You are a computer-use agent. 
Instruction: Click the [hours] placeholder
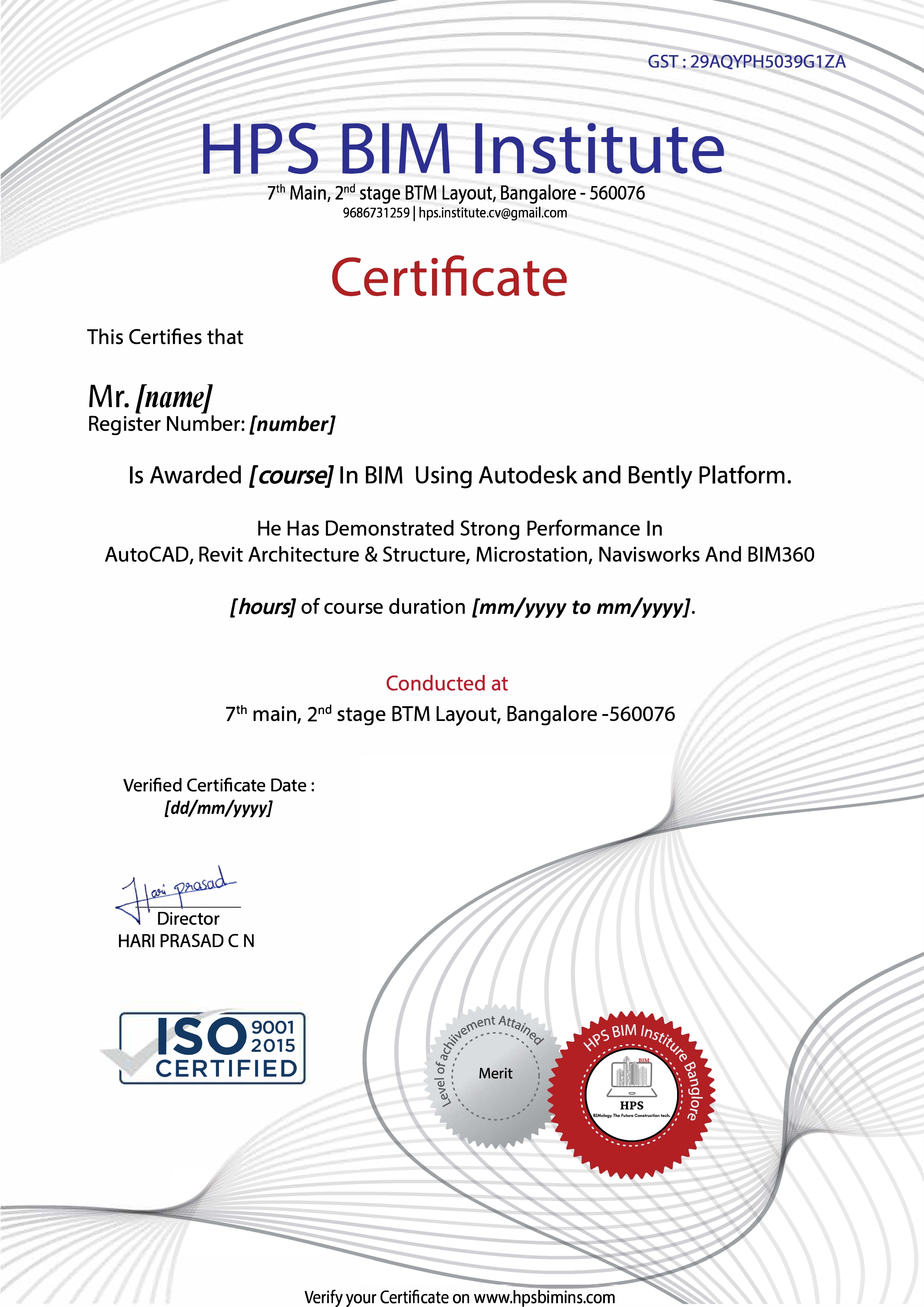(x=263, y=607)
